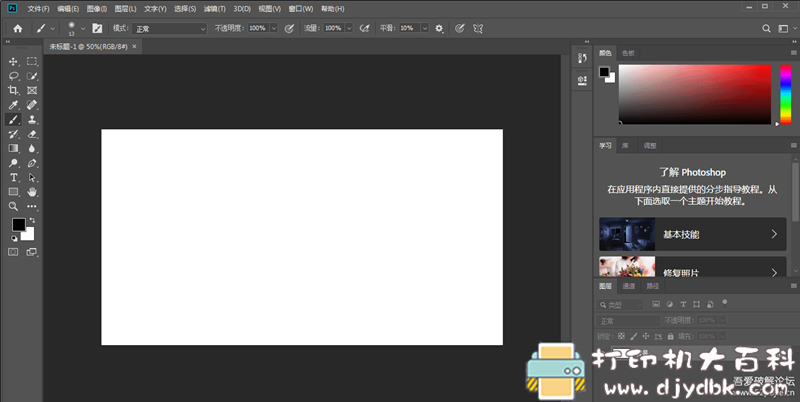The image size is (800, 402).
Task: Select the Gradient tool
Action: pos(13,148)
